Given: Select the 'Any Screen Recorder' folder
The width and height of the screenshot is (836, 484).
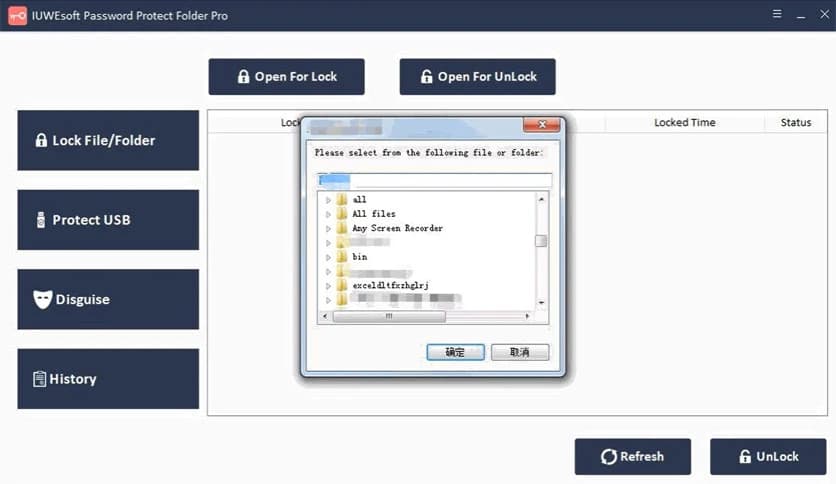Looking at the screenshot, I should 397,228.
